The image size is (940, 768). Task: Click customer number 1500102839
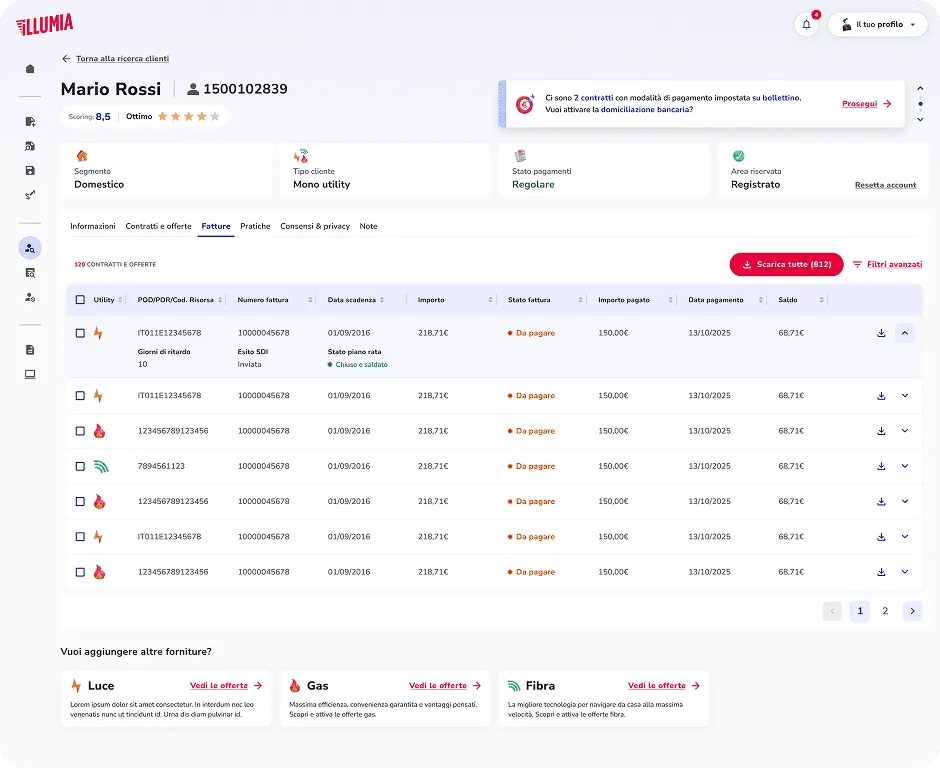click(245, 89)
